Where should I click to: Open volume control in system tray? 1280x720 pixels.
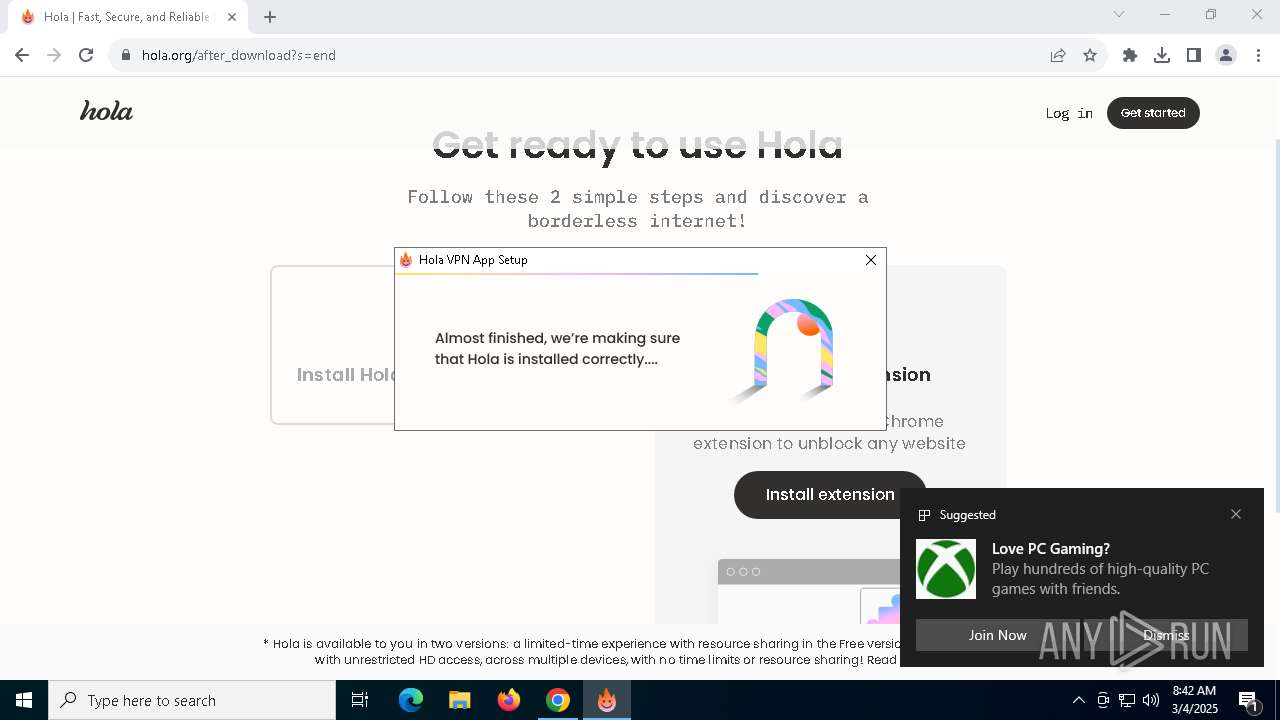pyautogui.click(x=1151, y=700)
